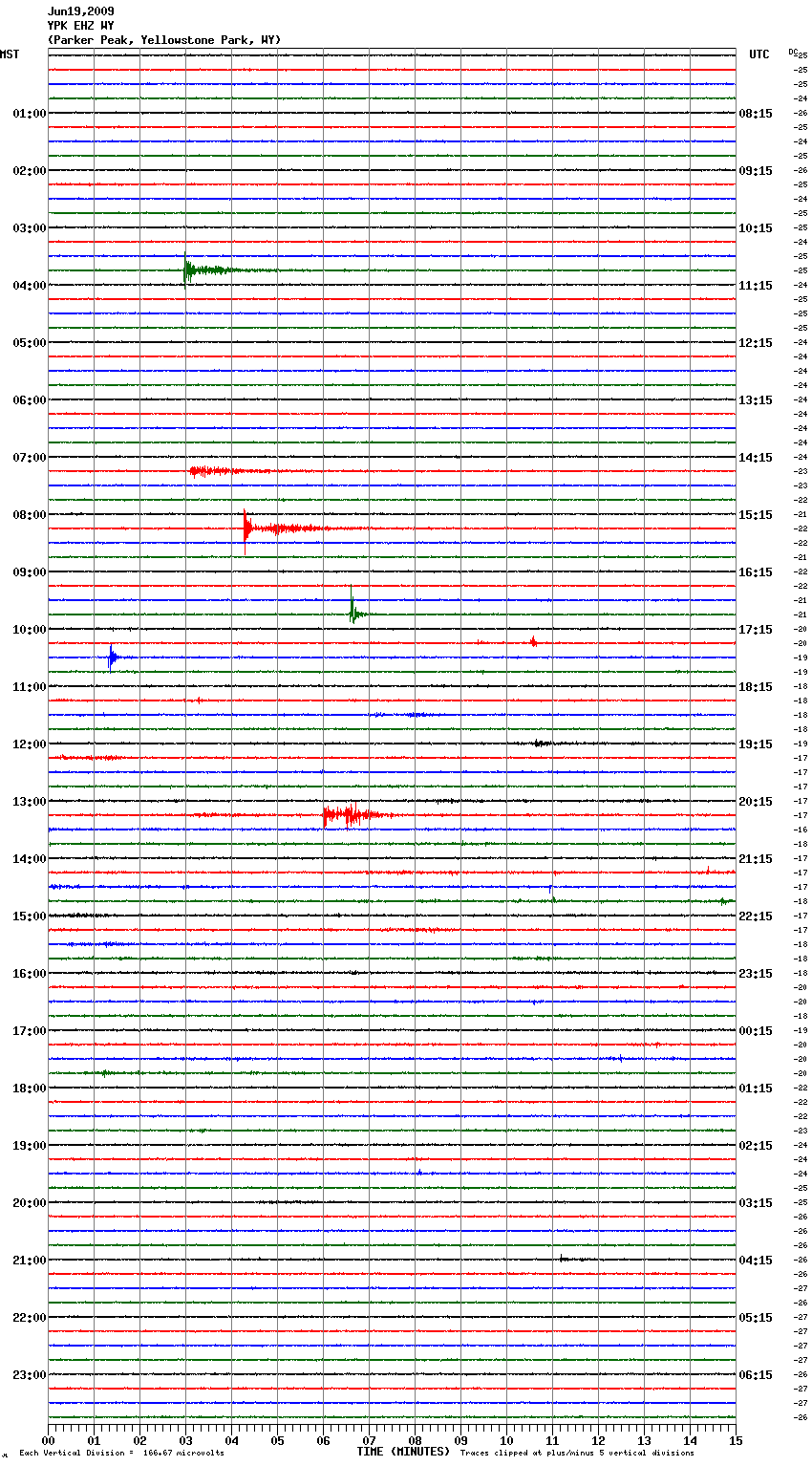Viewport: 812px width, 1466px height.
Task: Click the "16:00" MST time label
Action: 30,974
